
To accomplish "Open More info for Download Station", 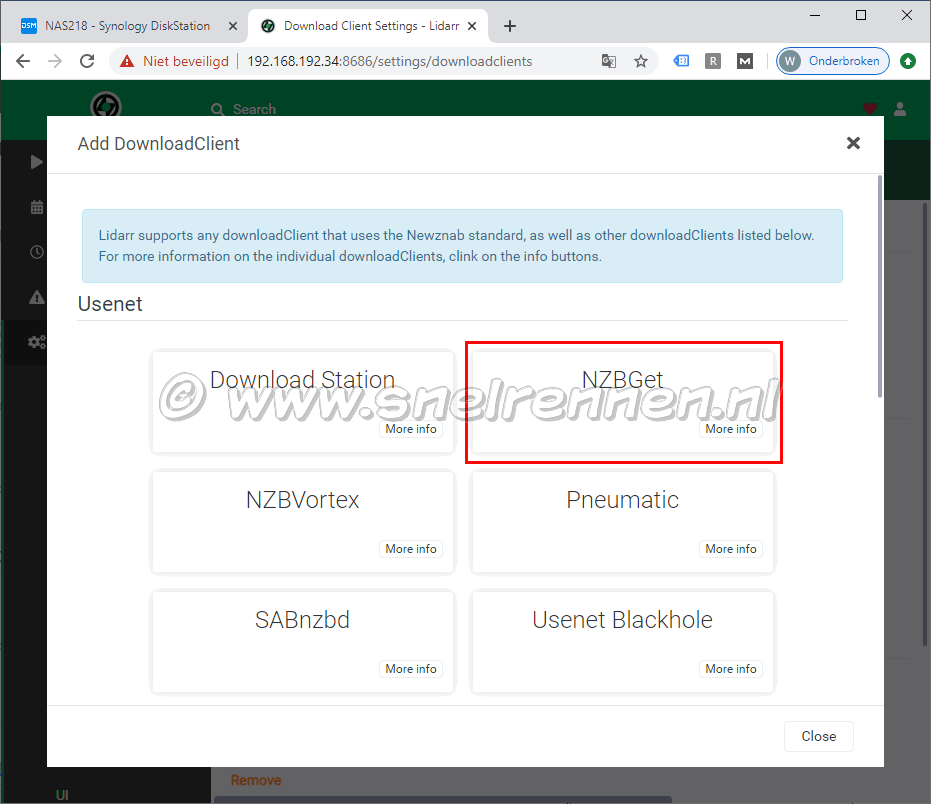I will 411,429.
